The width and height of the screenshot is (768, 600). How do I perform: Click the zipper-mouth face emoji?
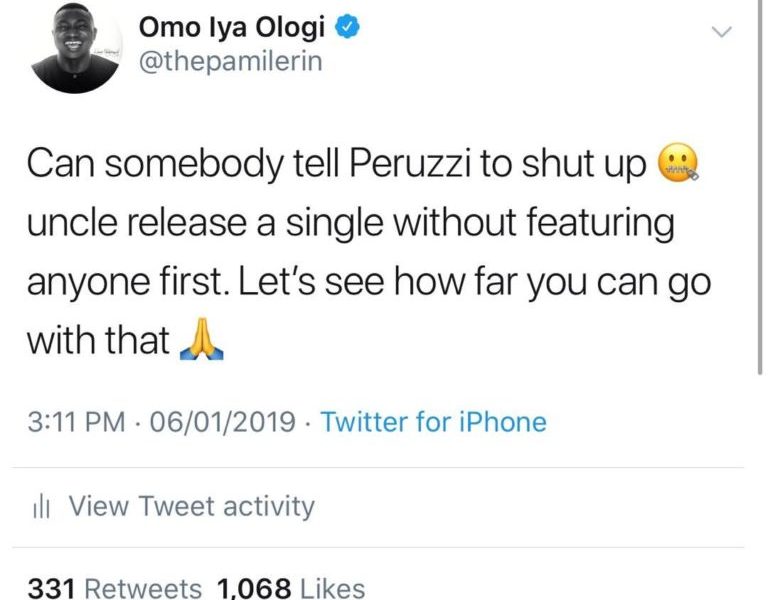pos(679,165)
